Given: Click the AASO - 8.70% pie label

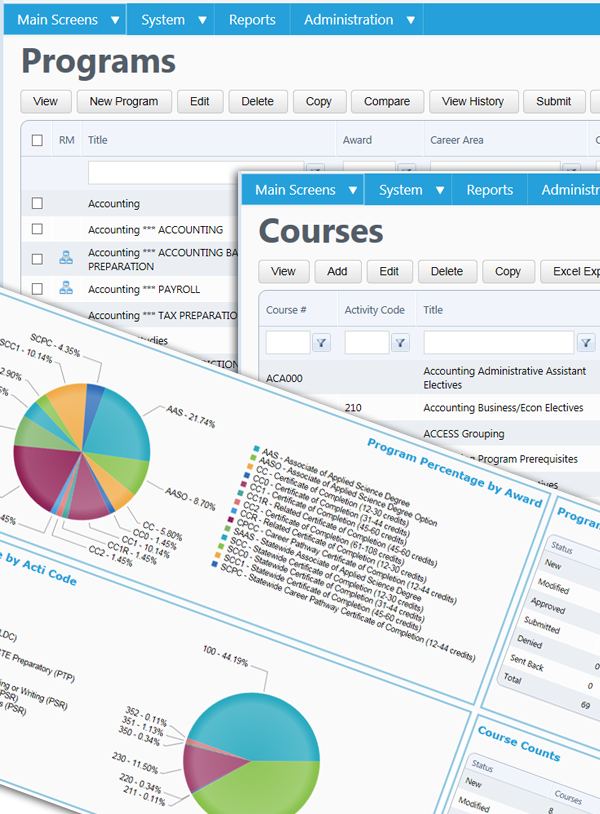Looking at the screenshot, I should pos(190,498).
